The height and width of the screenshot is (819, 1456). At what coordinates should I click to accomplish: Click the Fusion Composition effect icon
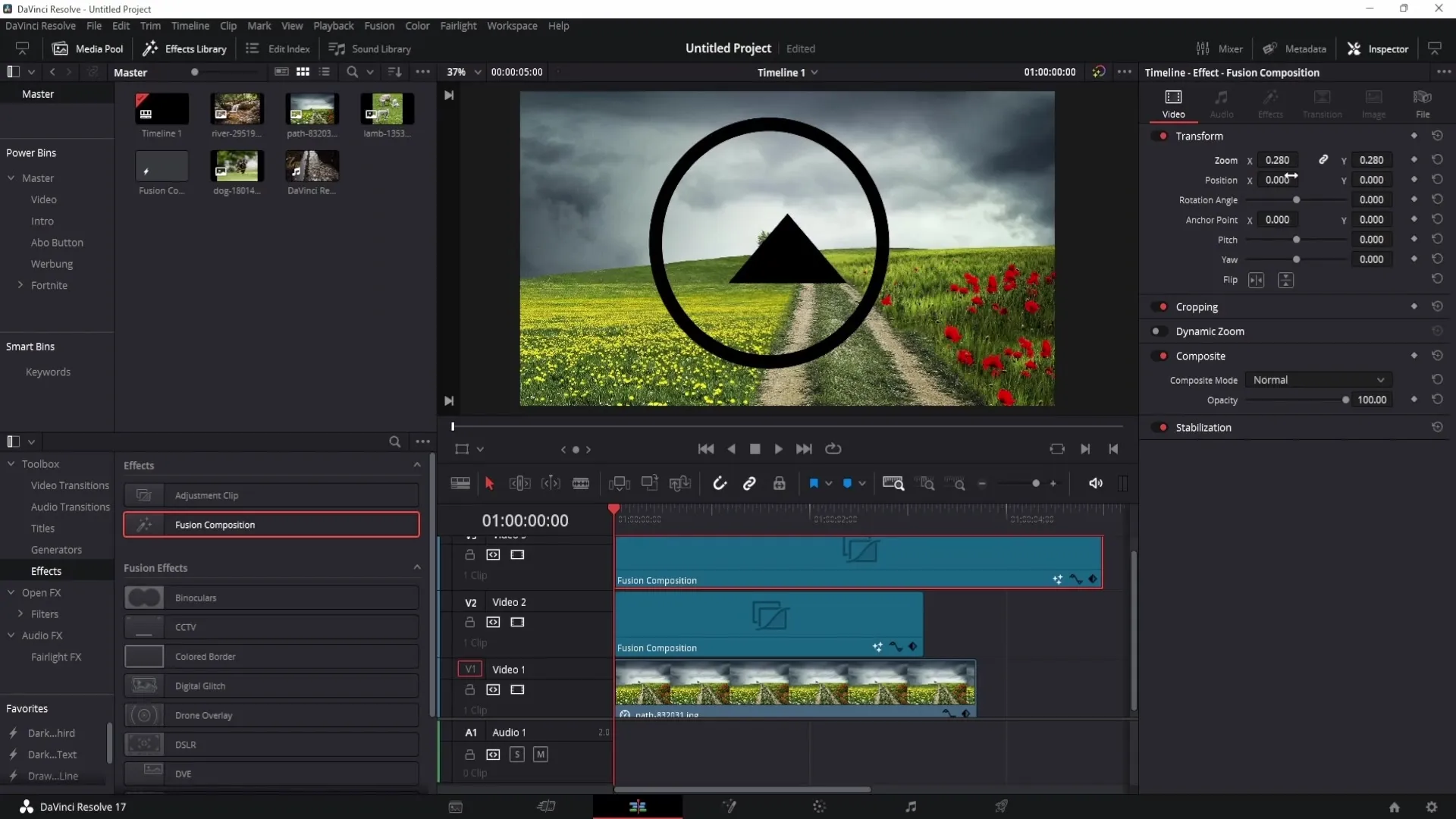[x=144, y=524]
